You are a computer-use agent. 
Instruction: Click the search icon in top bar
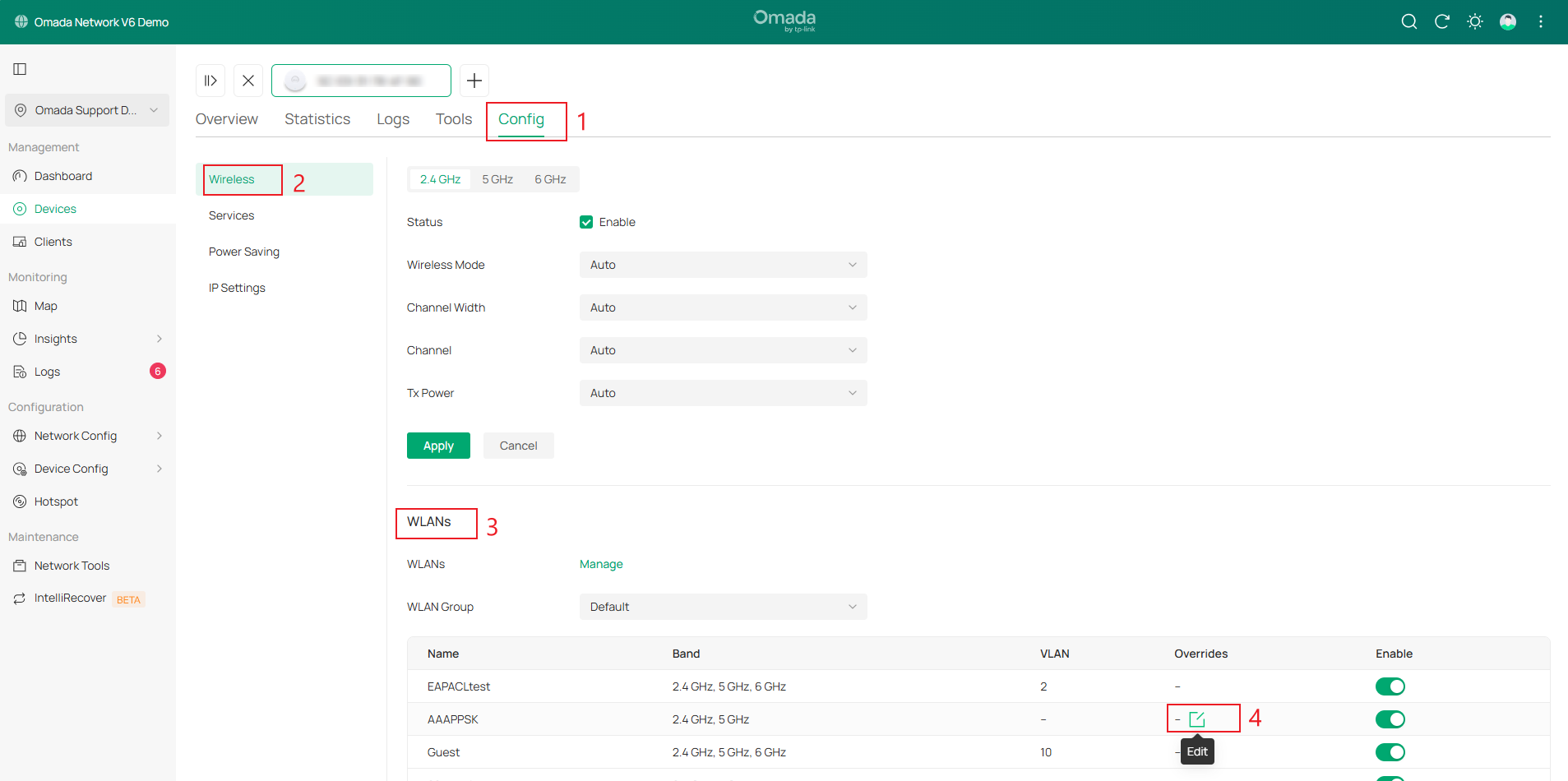(1408, 22)
